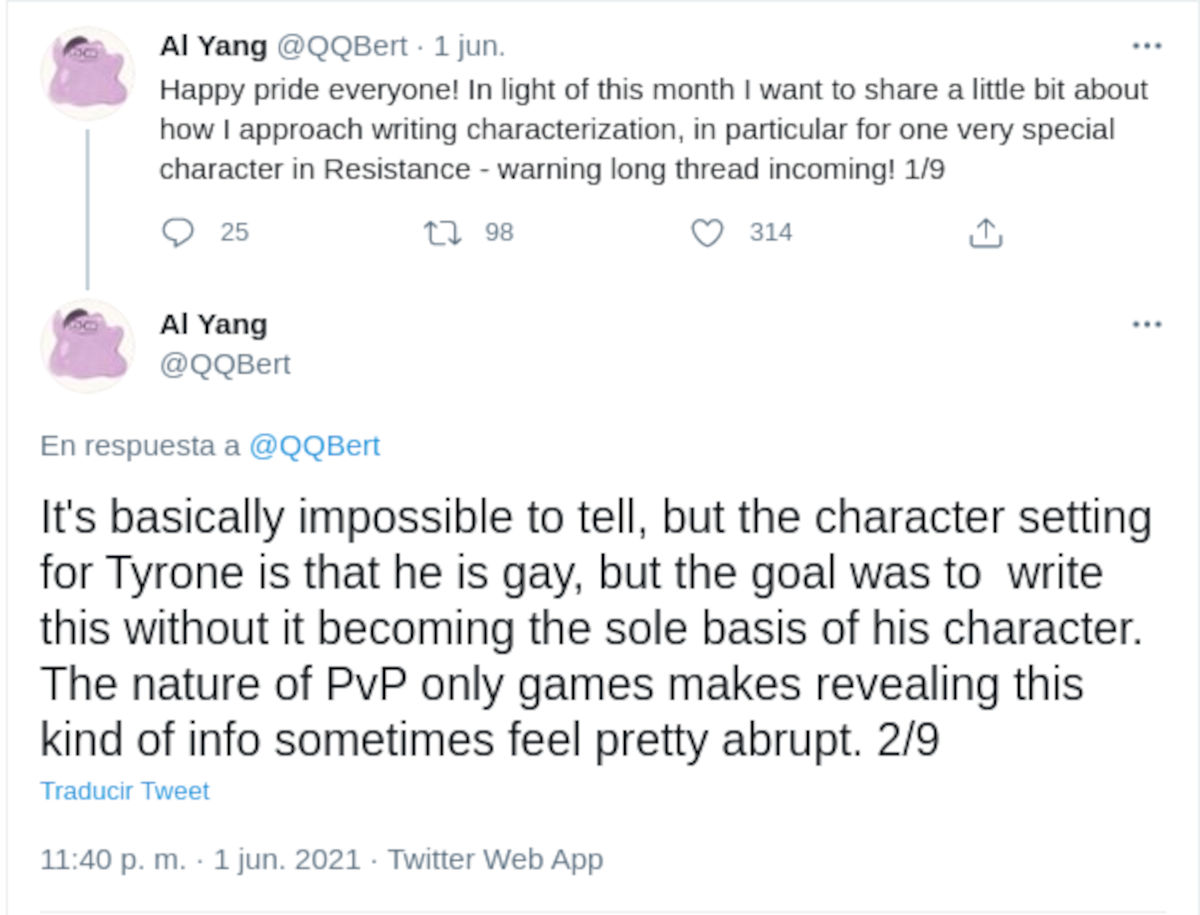Click the @QQBert handle under the second Al Yang
The width and height of the screenshot is (1200, 915).
[225, 364]
